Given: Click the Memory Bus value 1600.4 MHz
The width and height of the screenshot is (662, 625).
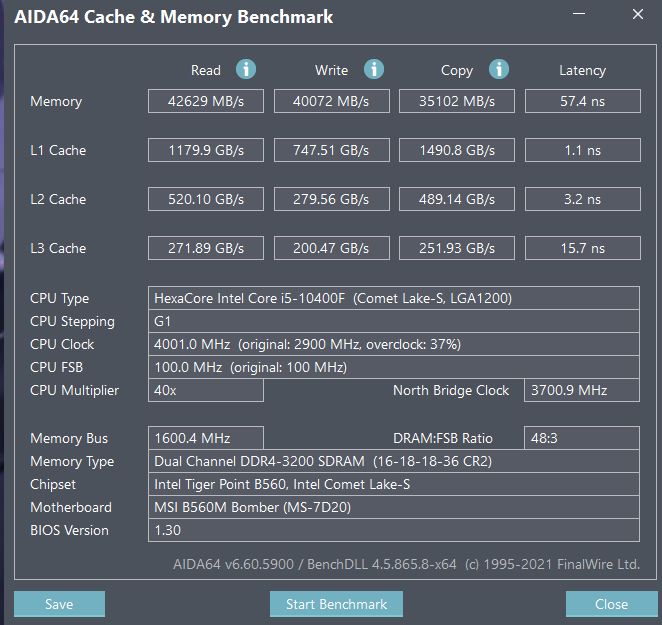Looking at the screenshot, I should coord(206,438).
